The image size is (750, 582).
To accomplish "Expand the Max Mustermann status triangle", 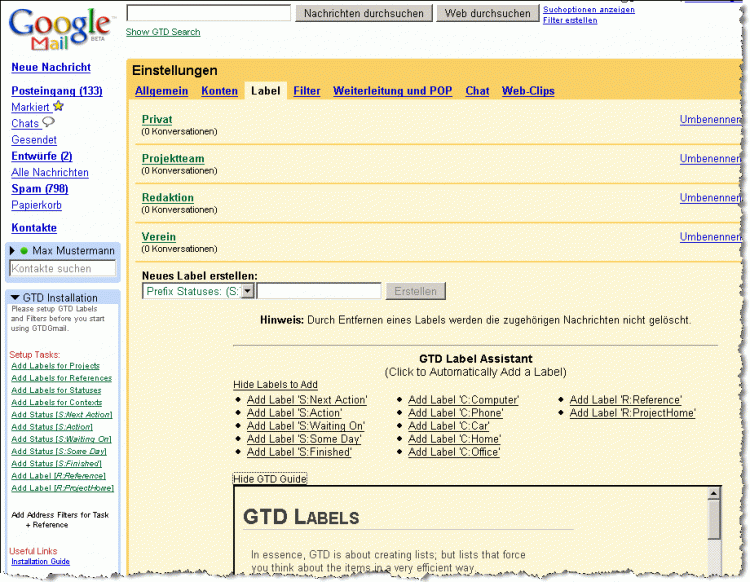I will pyautogui.click(x=13, y=250).
